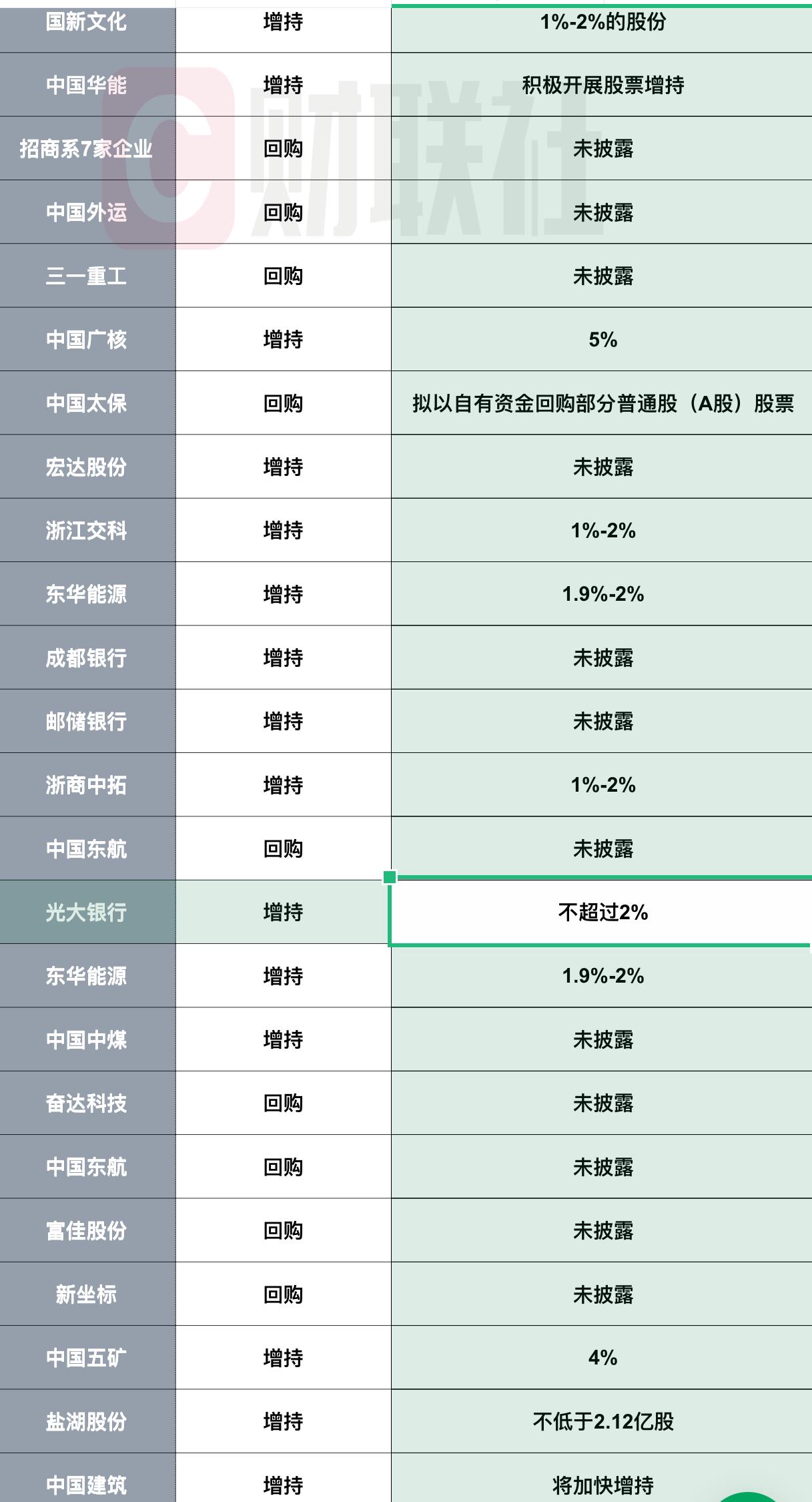Click the 积极开展股票增持 cell
812x1502 pixels.
pyautogui.click(x=602, y=85)
